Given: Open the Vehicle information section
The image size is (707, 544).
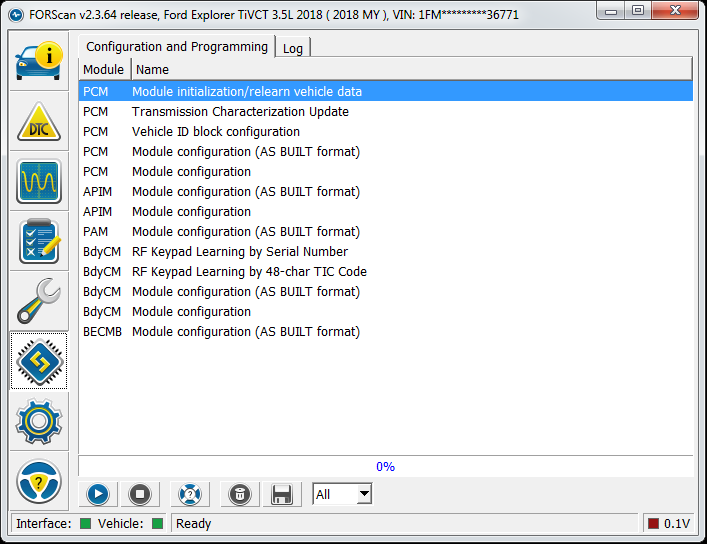Looking at the screenshot, I should pos(39,60).
